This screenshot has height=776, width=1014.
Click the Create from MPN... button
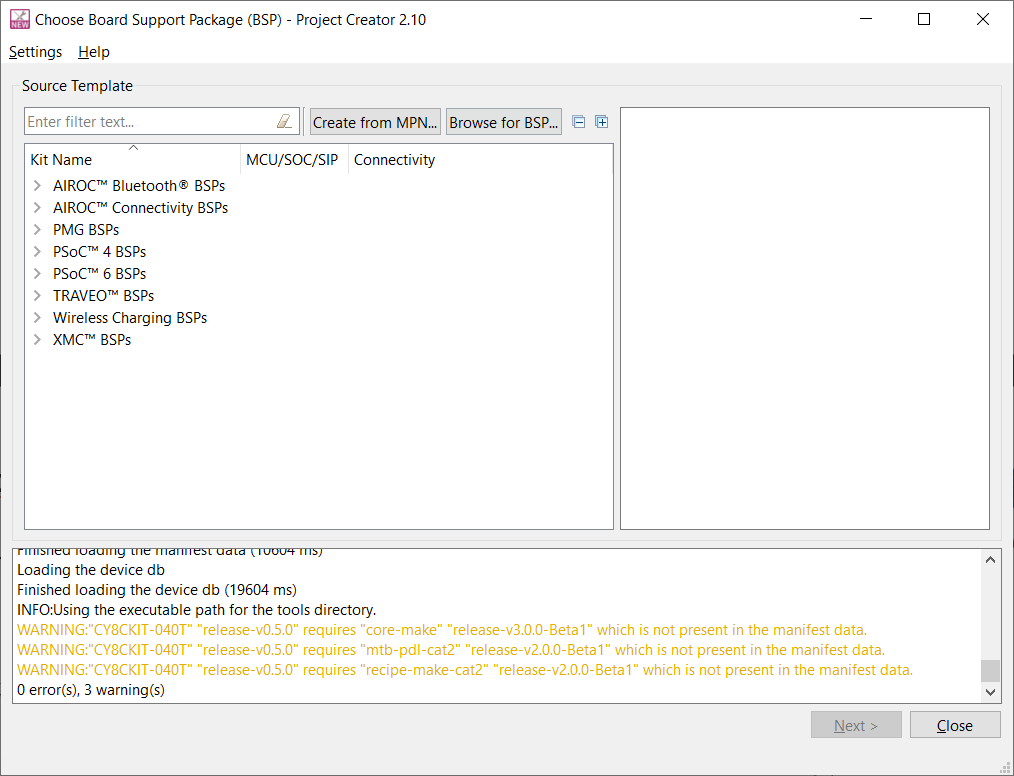375,122
